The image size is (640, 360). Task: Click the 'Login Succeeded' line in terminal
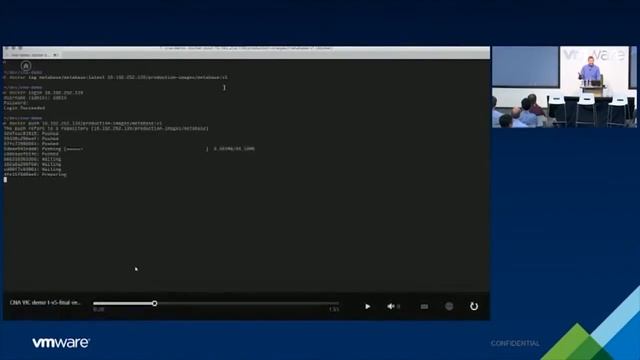coord(24,108)
